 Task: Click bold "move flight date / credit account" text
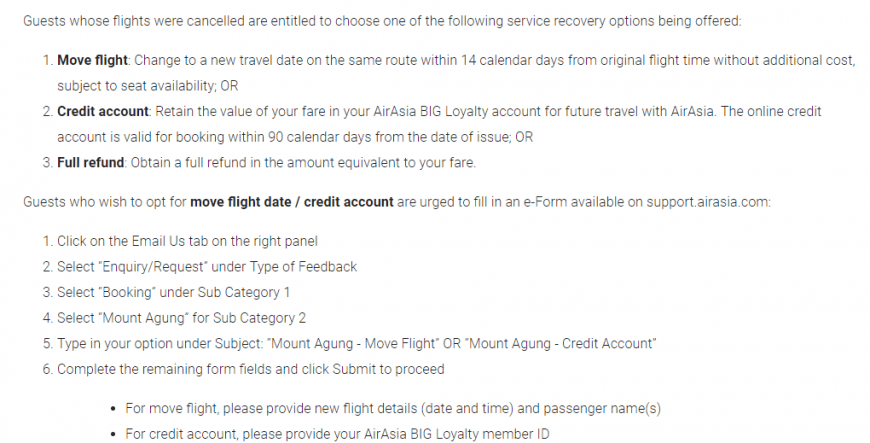point(292,202)
